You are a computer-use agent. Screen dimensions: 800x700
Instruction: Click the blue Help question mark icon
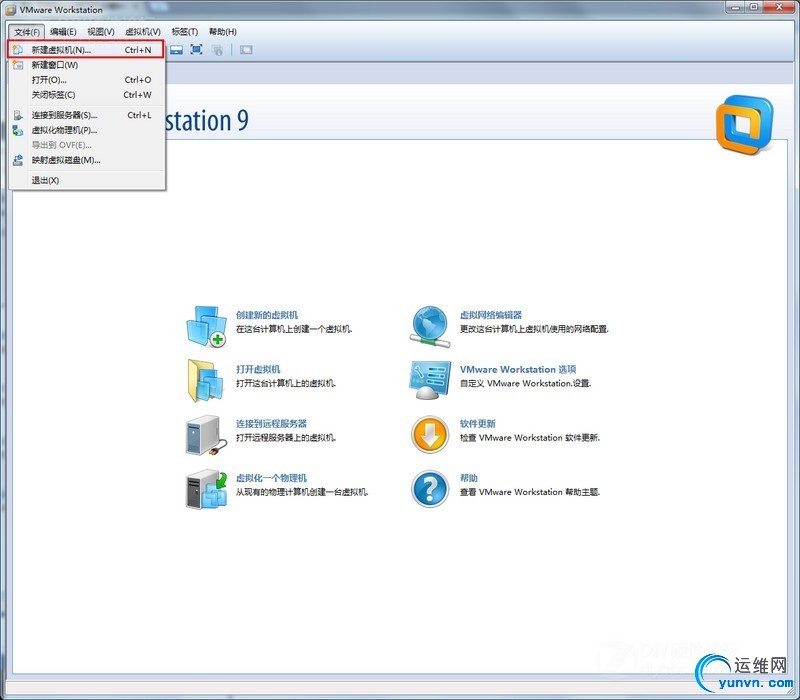pyautogui.click(x=430, y=489)
